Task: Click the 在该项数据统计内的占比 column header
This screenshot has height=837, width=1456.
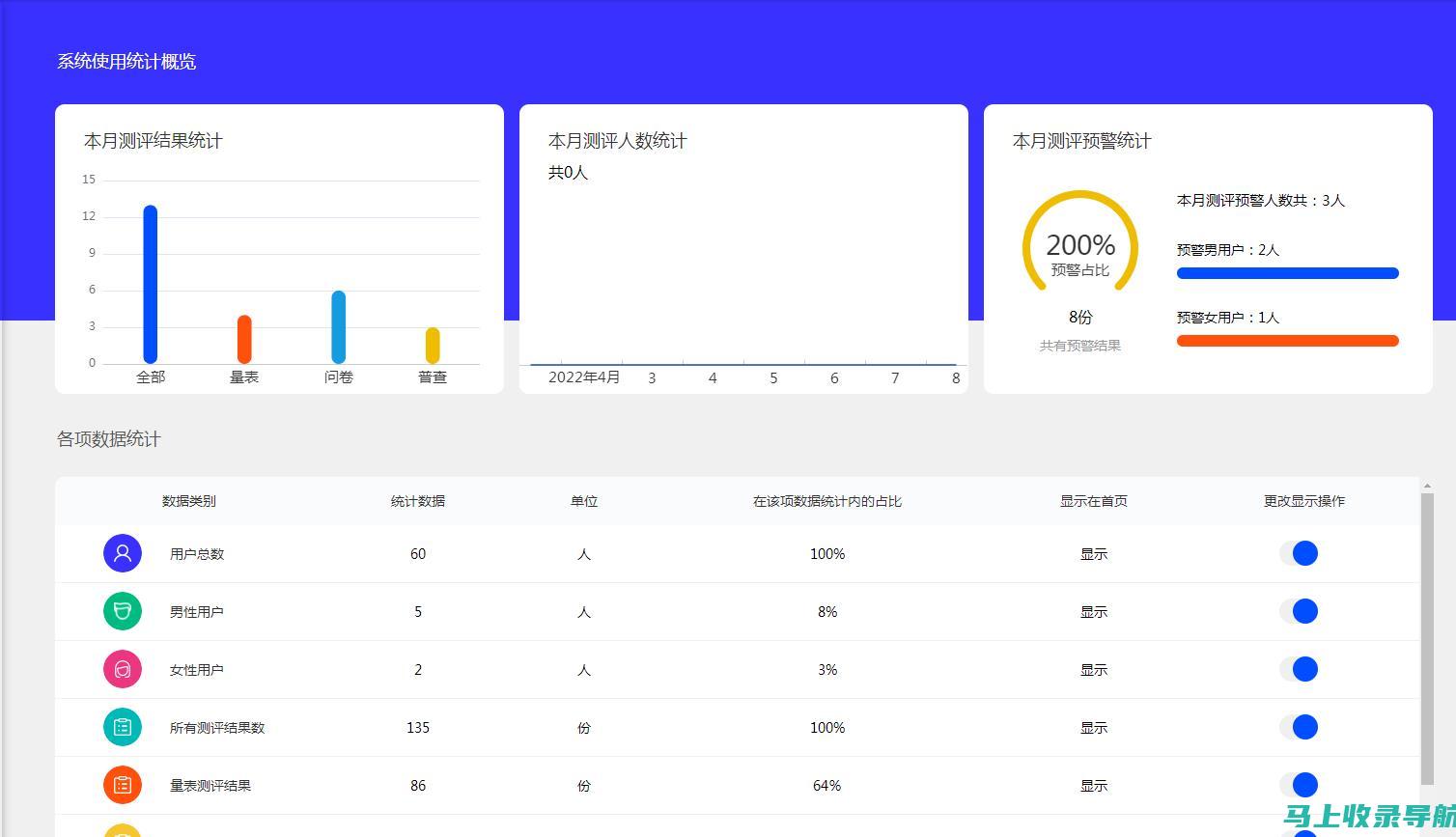Action: coord(827,501)
